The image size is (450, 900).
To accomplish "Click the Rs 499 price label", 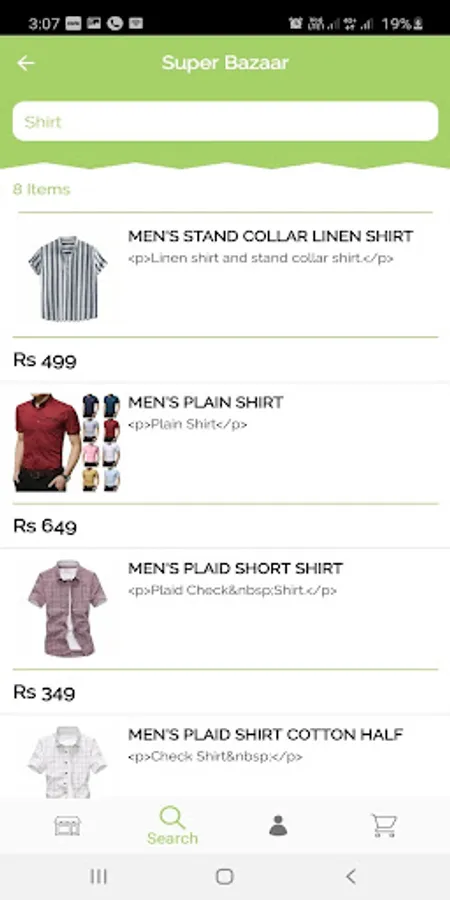I will [x=45, y=360].
